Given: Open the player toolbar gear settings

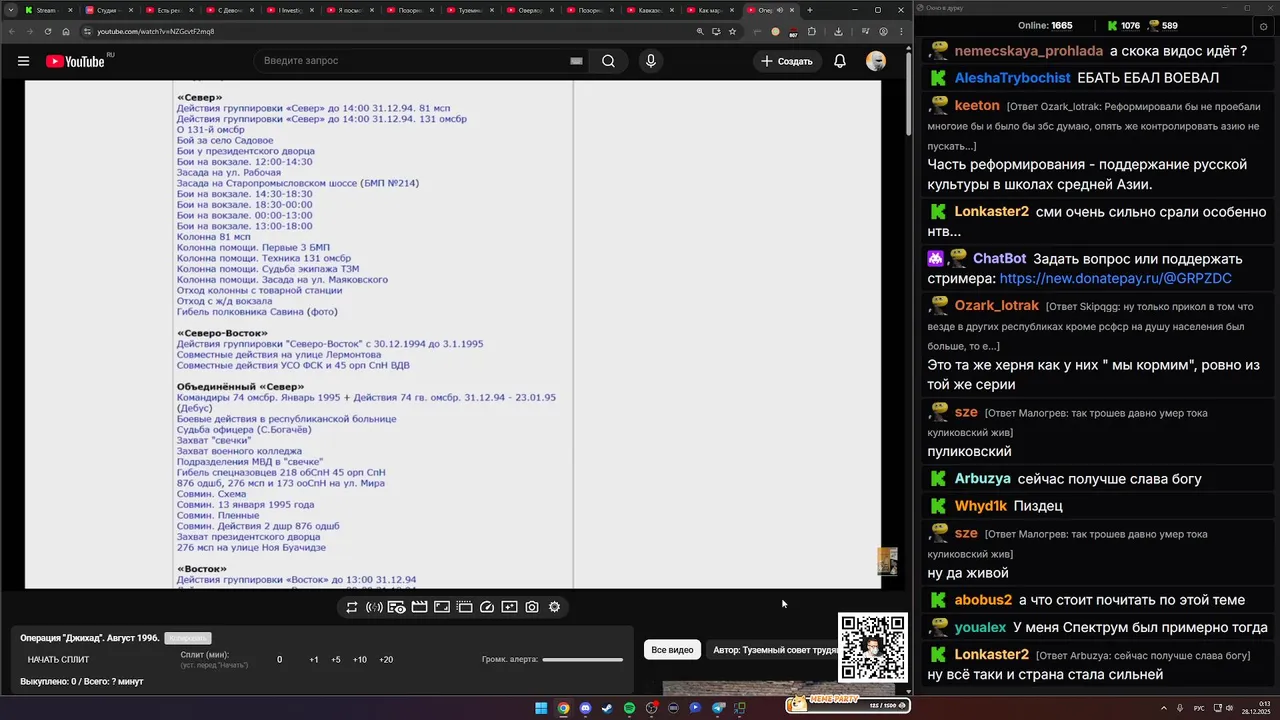Looking at the screenshot, I should pyautogui.click(x=554, y=607).
